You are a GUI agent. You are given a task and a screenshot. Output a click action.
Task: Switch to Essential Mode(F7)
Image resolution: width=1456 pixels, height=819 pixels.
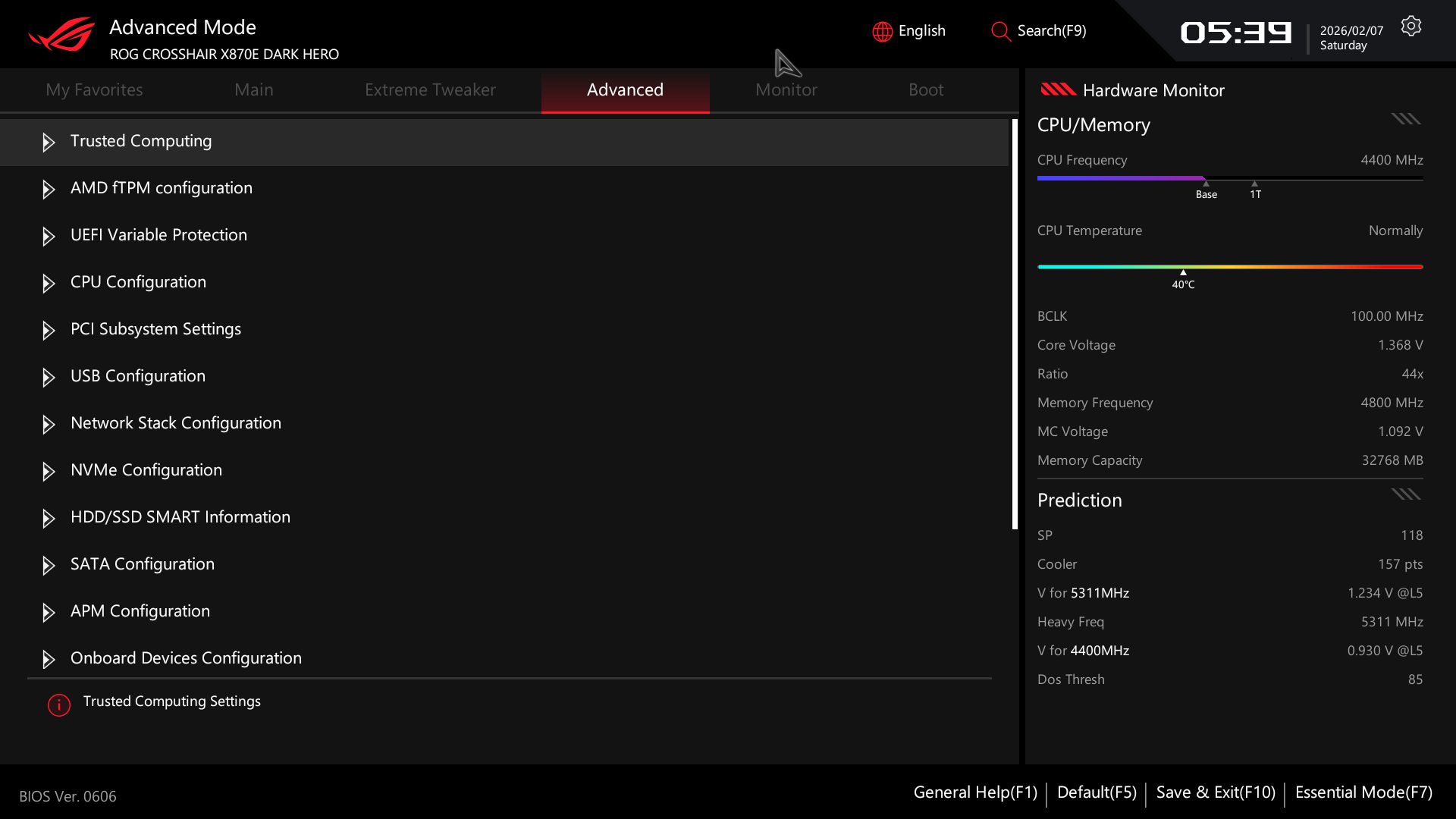(x=1363, y=792)
